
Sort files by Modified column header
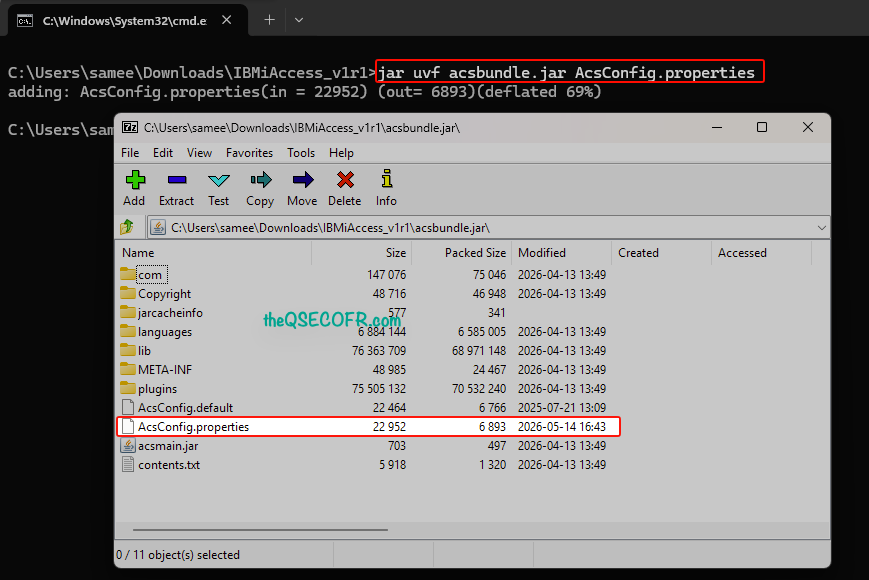(x=561, y=253)
